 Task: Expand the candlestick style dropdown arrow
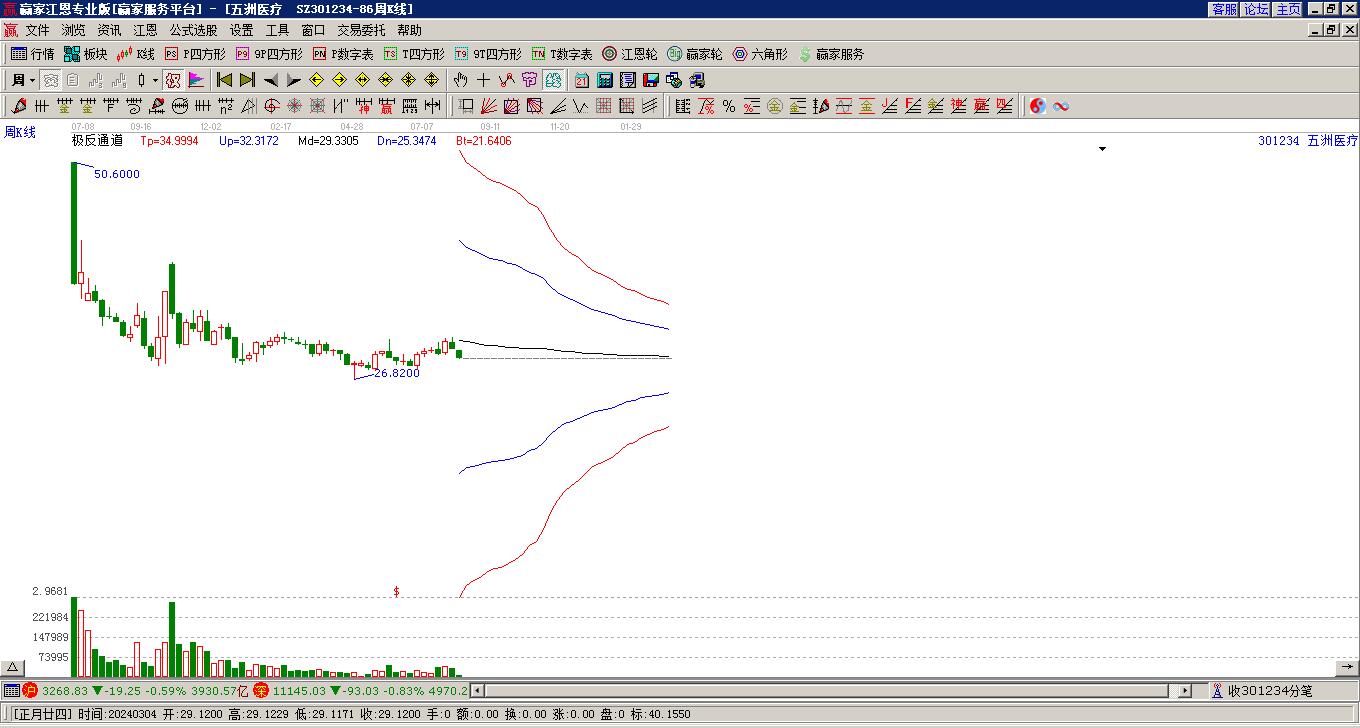155,80
